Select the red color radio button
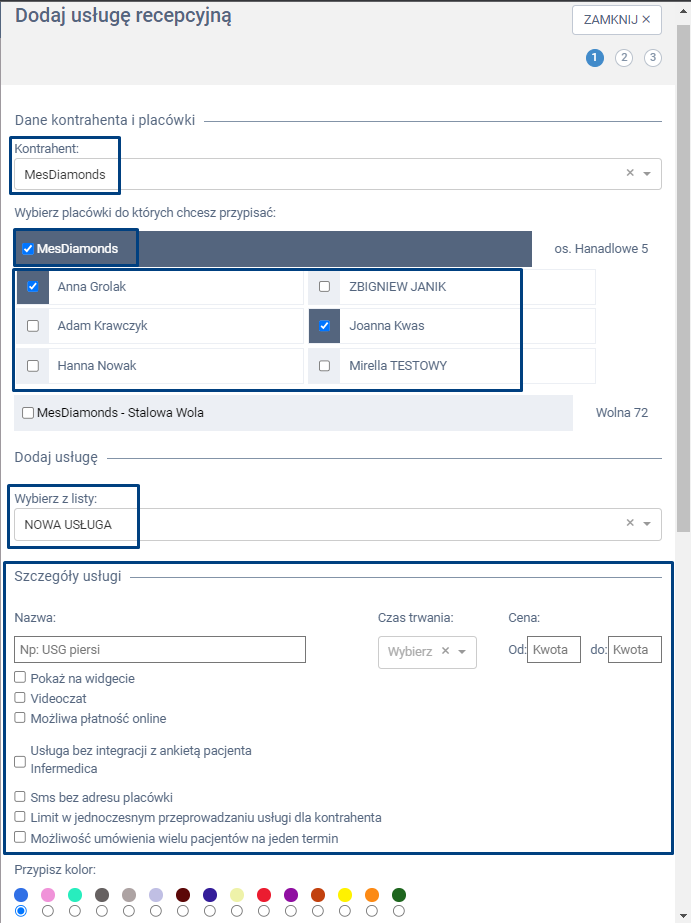 coord(264,910)
